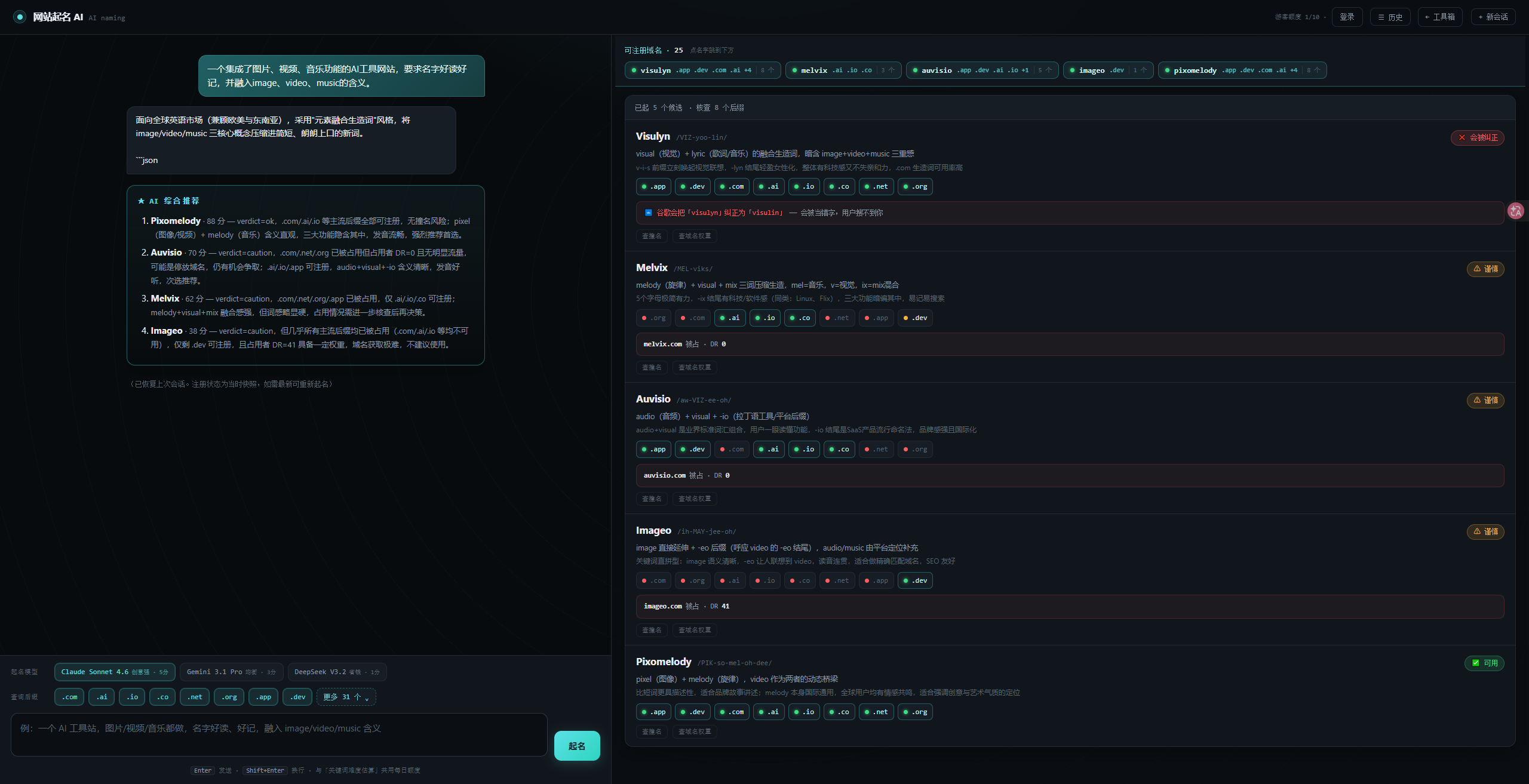Select Claude Sonnet 4.6 naming model
Screen dimensions: 1529x784
pos(115,672)
